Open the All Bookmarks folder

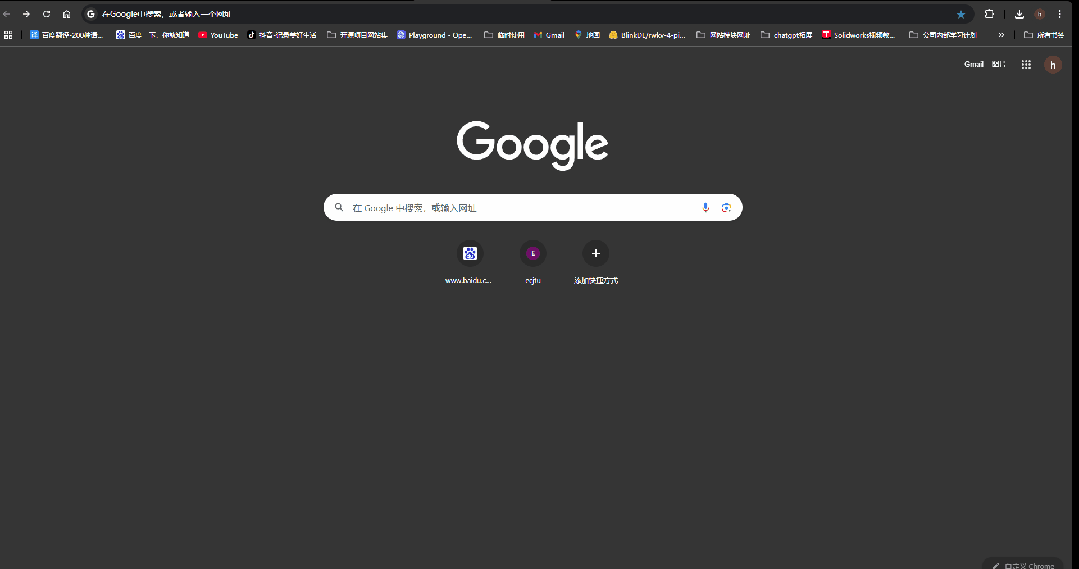tap(1043, 34)
